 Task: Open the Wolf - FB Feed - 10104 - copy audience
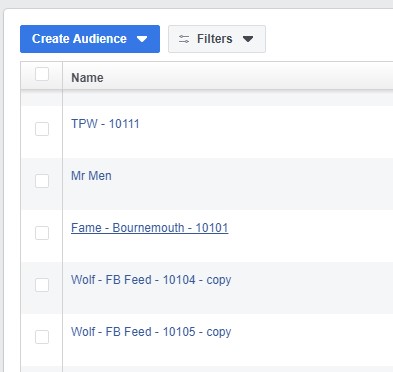pyautogui.click(x=151, y=280)
